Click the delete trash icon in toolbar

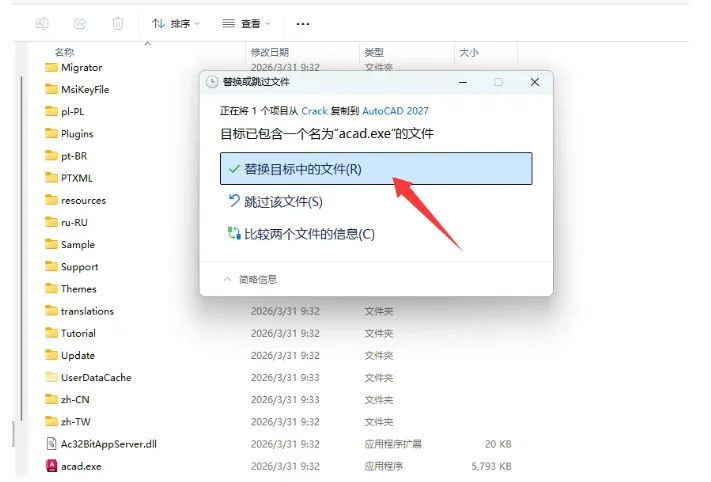pyautogui.click(x=118, y=23)
